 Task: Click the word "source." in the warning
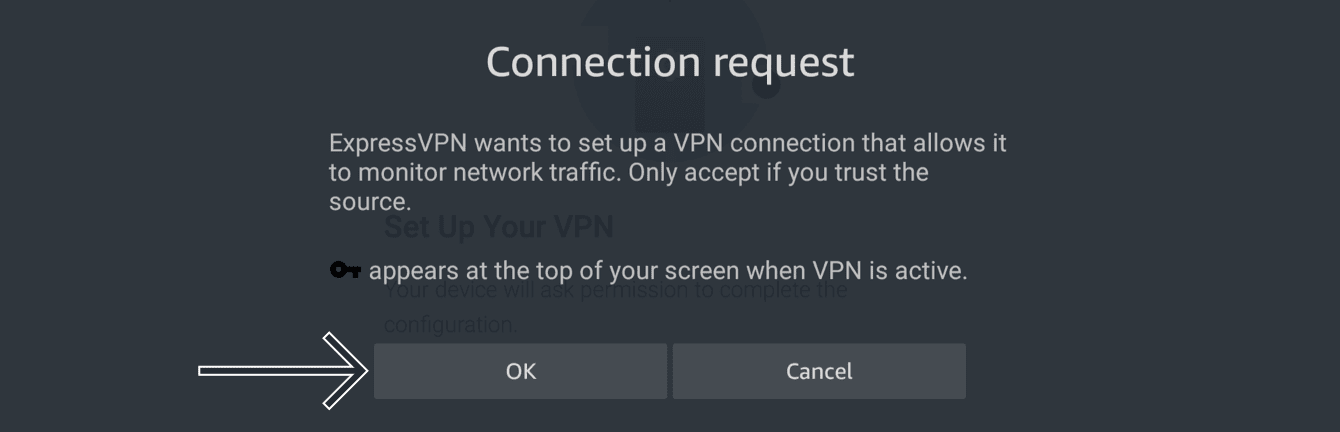click(370, 201)
